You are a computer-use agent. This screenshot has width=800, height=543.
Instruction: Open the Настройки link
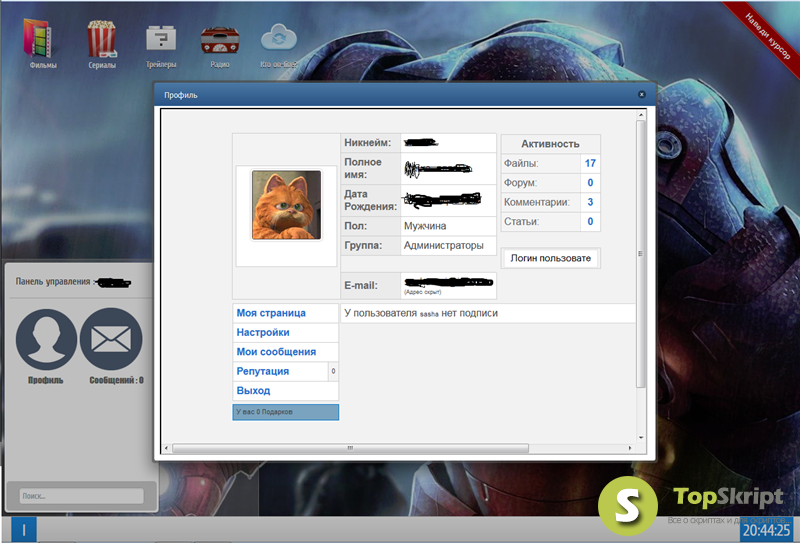pos(263,332)
